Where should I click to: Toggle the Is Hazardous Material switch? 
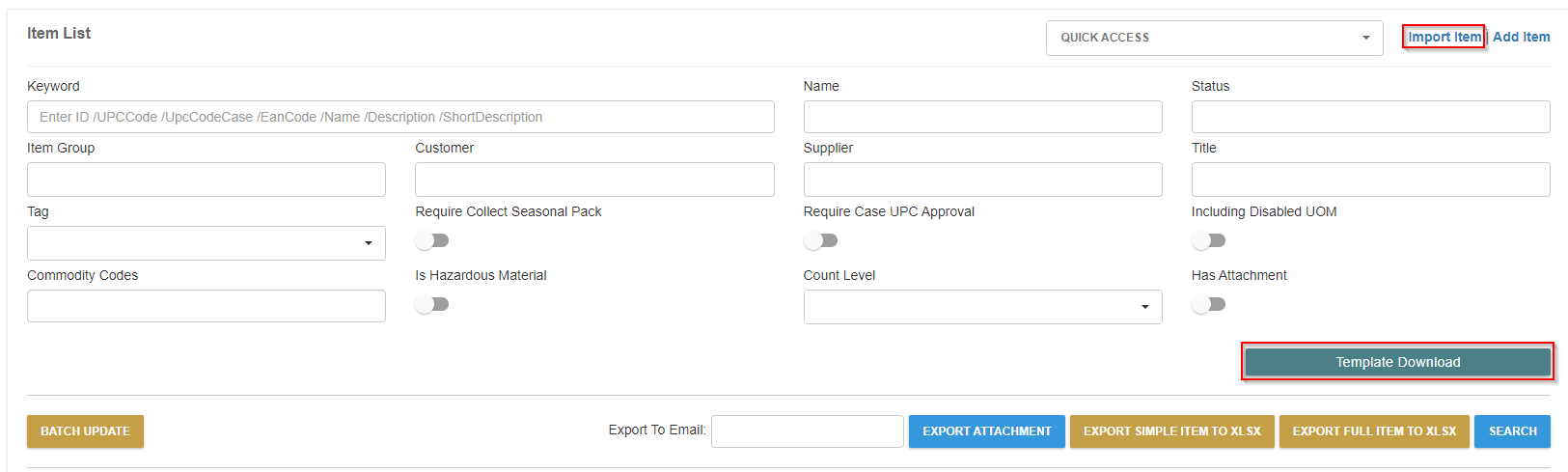432,304
